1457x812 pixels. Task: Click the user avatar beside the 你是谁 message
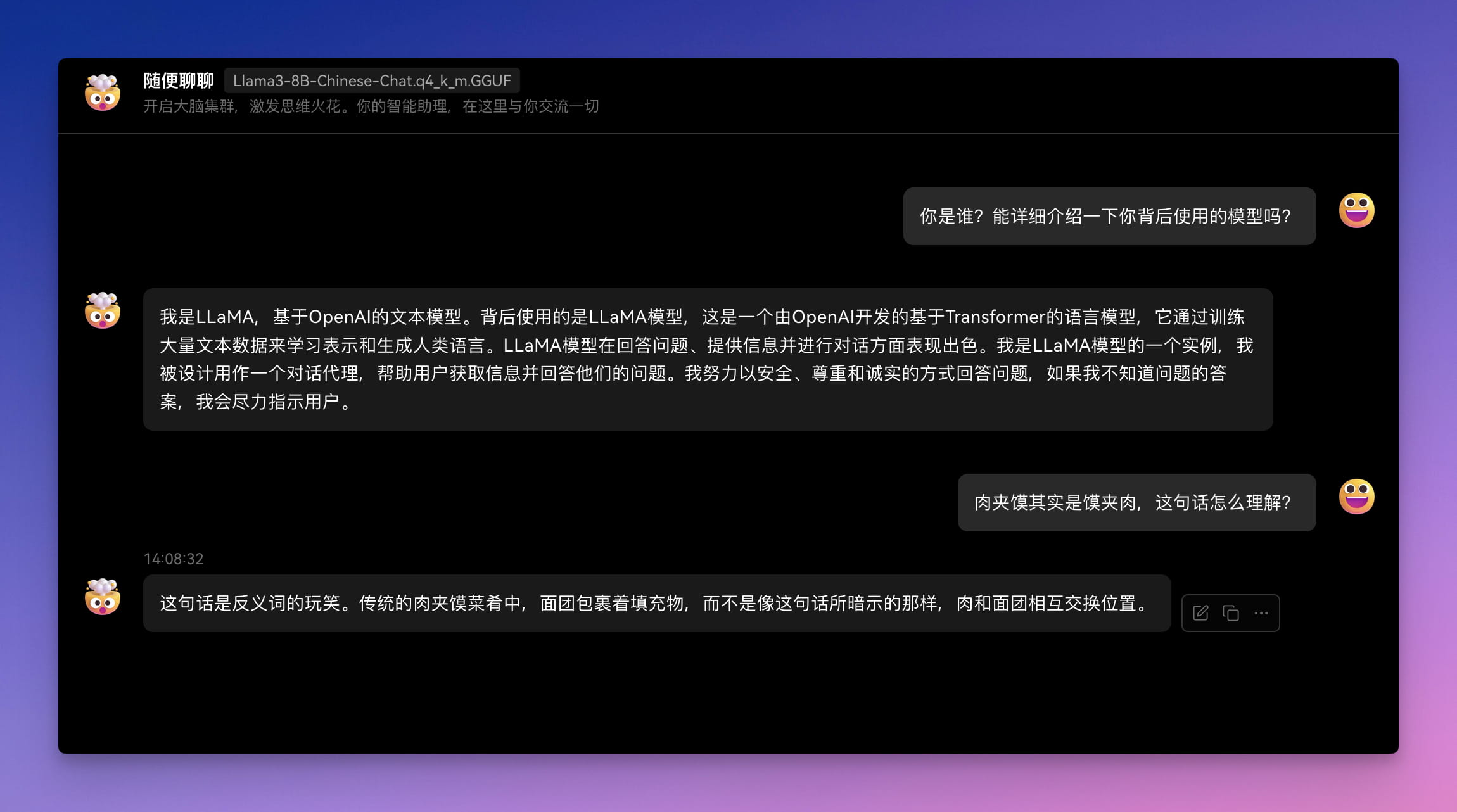point(1356,210)
